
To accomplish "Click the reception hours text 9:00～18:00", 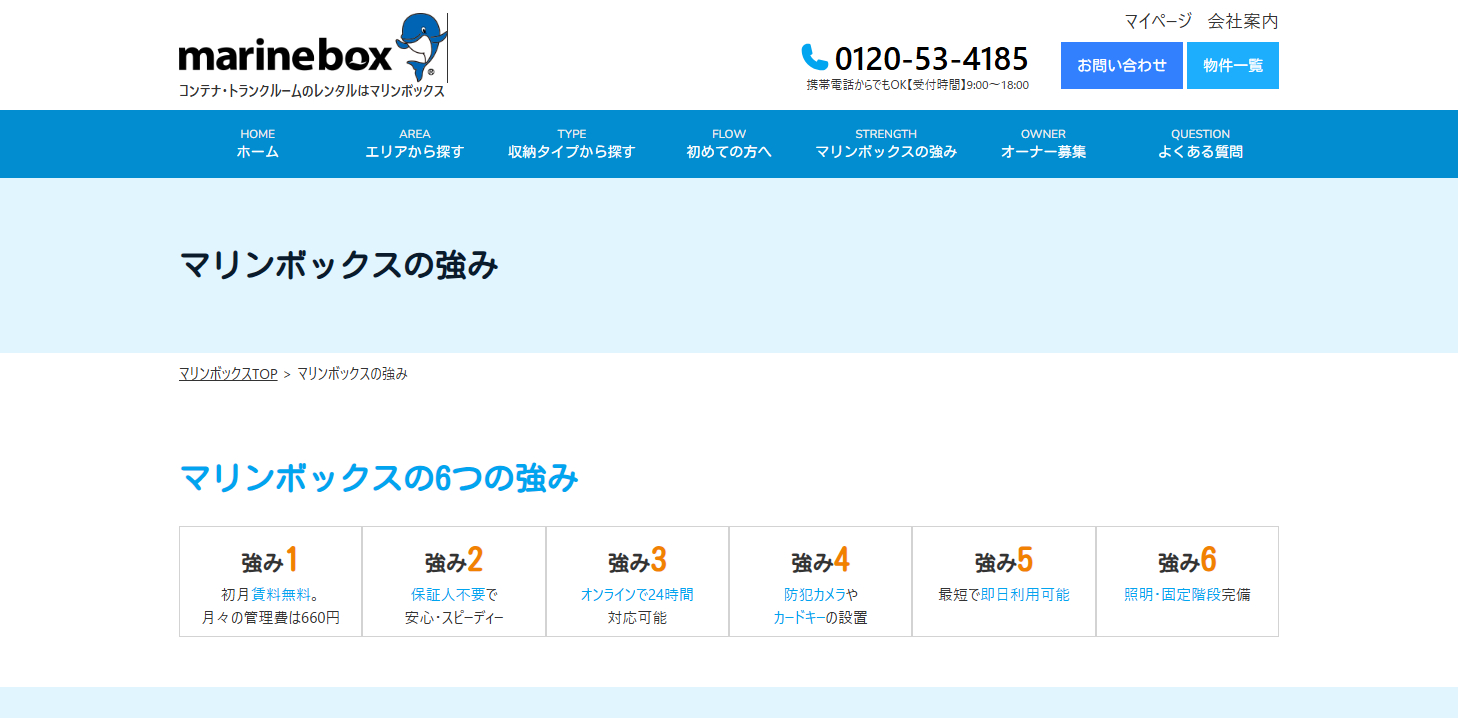I will click(996, 85).
